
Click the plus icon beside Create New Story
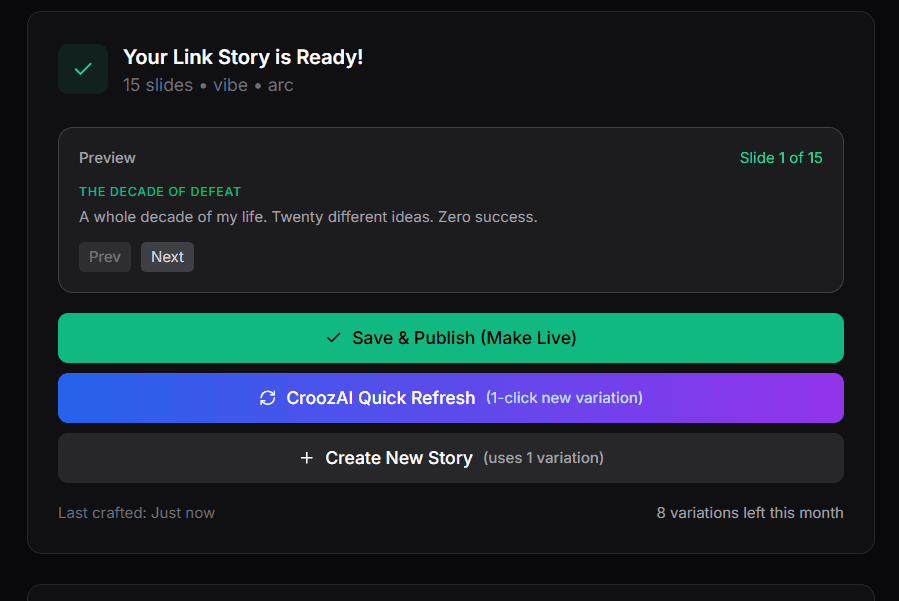click(306, 458)
